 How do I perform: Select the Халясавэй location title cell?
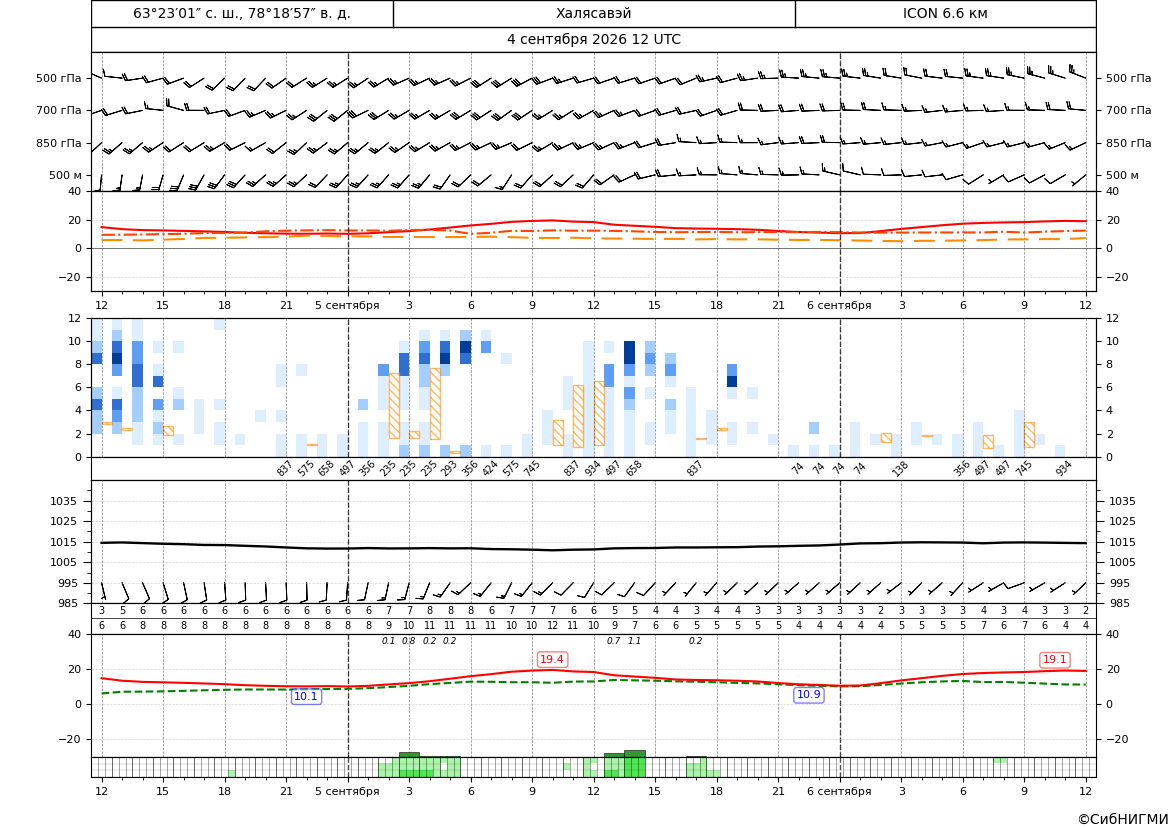pos(594,13)
